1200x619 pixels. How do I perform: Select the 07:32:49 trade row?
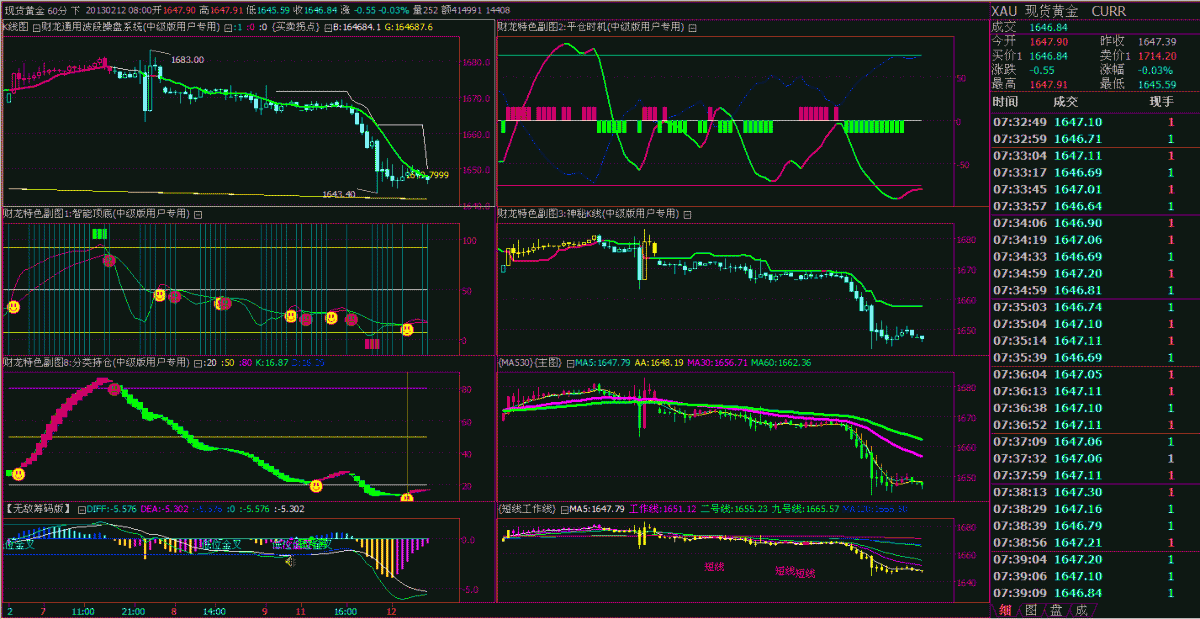pyautogui.click(x=1090, y=122)
